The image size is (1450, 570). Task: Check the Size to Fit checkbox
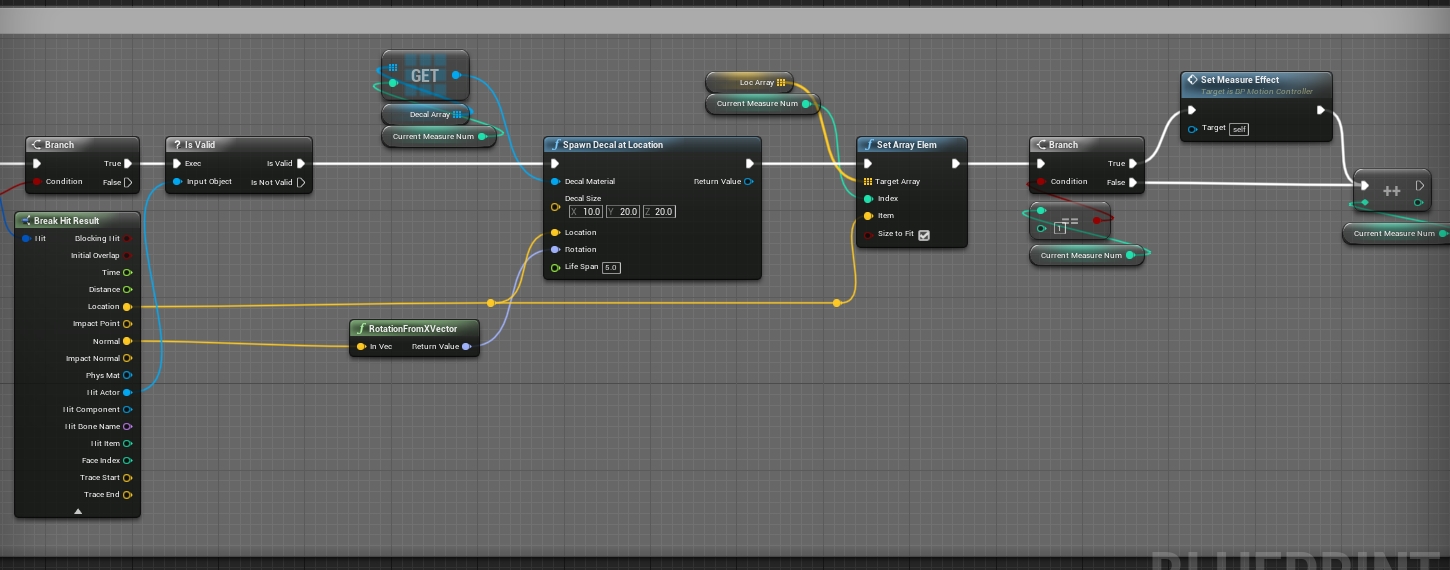(924, 235)
